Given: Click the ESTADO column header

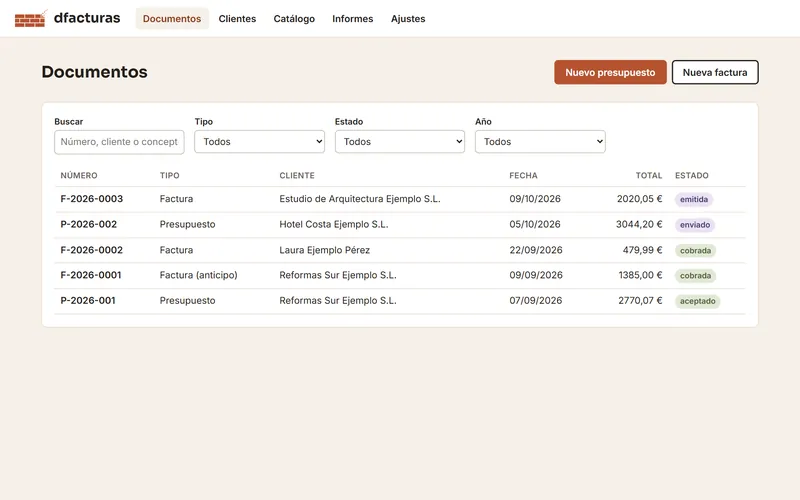Looking at the screenshot, I should [x=692, y=176].
